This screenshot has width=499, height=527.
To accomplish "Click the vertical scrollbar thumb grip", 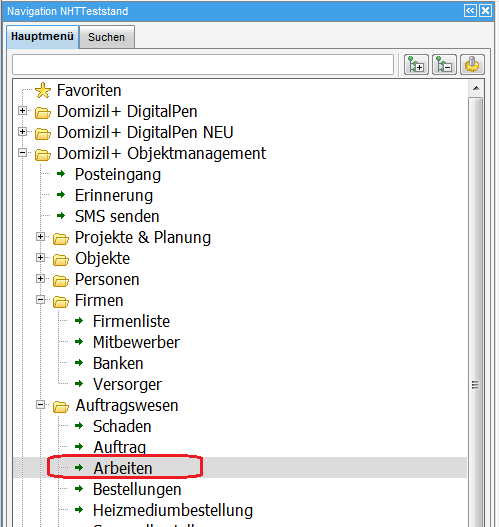I will [475, 384].
